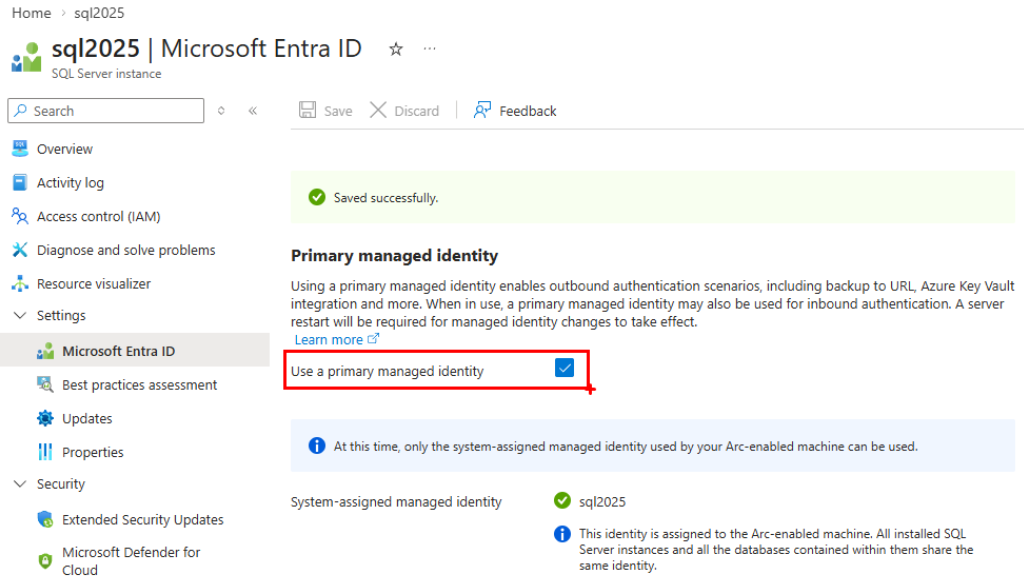The image size is (1024, 582).
Task: Open the Overview page from the sidebar
Action: pos(22,148)
